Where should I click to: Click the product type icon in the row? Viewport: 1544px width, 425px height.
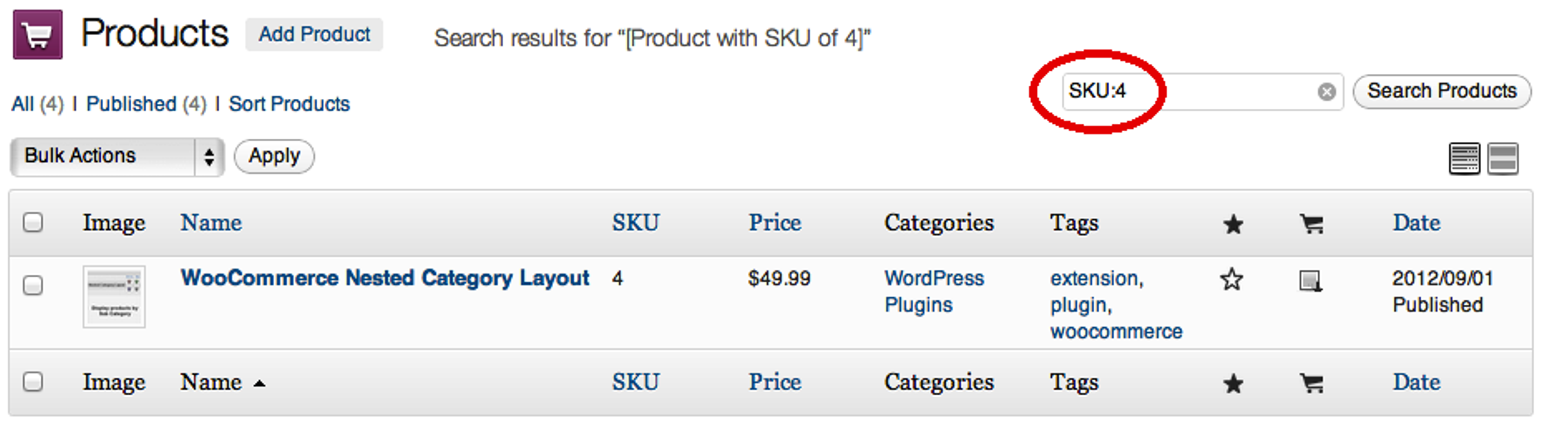(1310, 281)
